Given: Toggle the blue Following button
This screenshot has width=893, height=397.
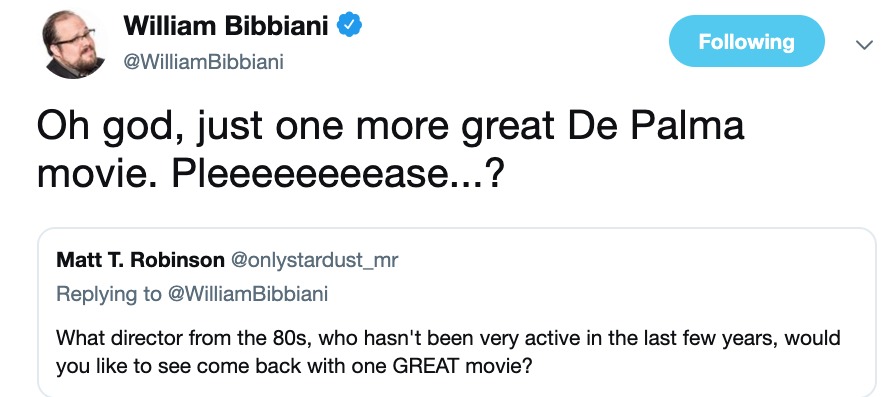Looking at the screenshot, I should [746, 41].
